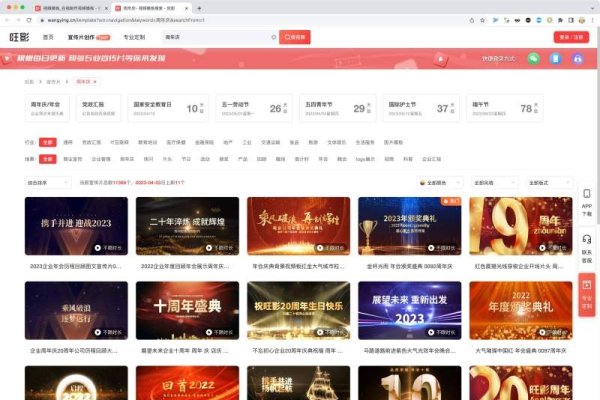Open the 全部风格 style dropdown
The height and width of the screenshot is (400, 600).
pos(494,183)
